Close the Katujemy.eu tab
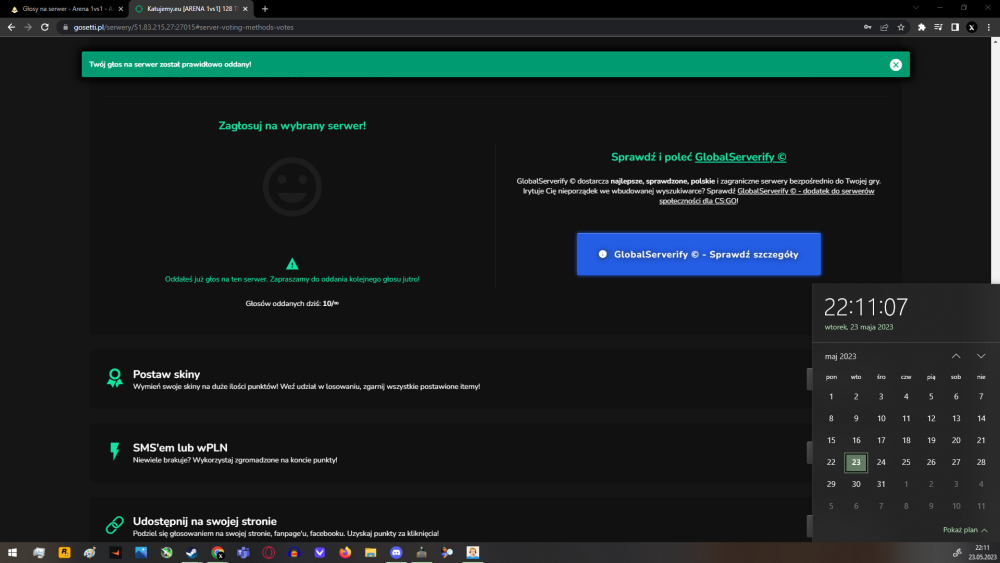The width and height of the screenshot is (1000, 563). coord(245,9)
